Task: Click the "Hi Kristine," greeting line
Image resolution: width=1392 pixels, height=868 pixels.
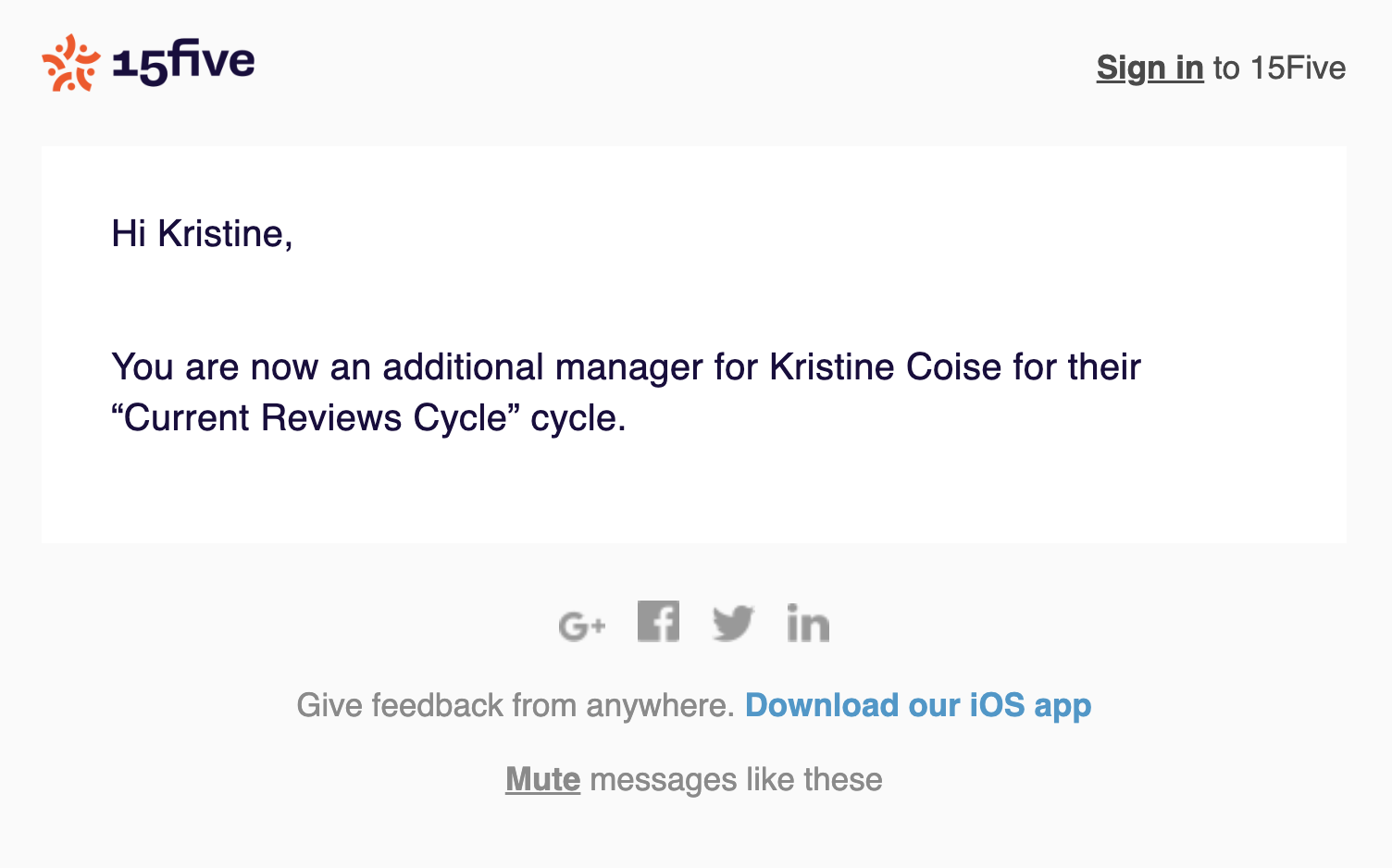Action: [202, 233]
